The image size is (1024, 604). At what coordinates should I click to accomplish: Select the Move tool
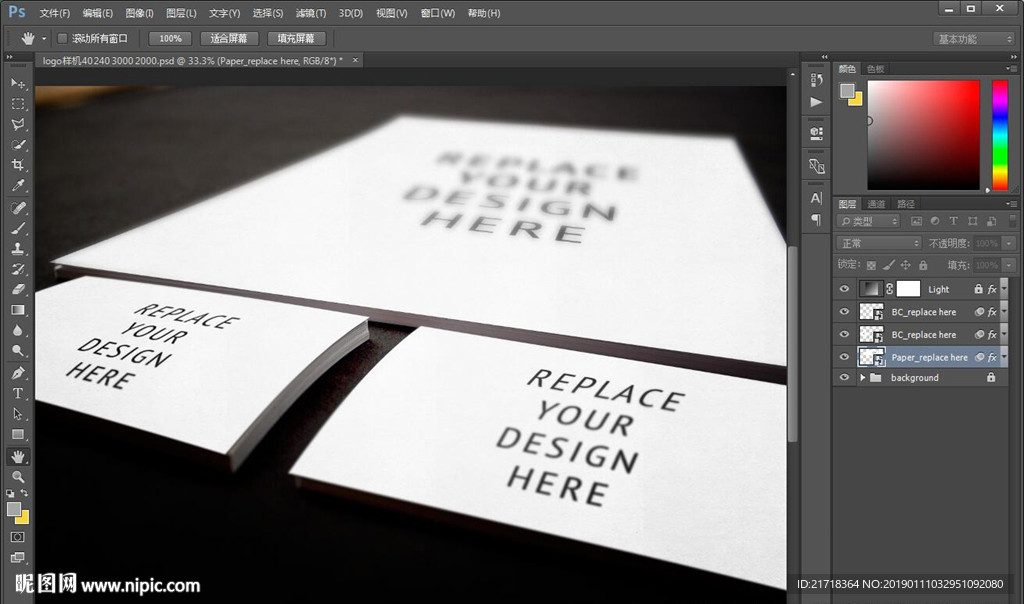(x=18, y=83)
